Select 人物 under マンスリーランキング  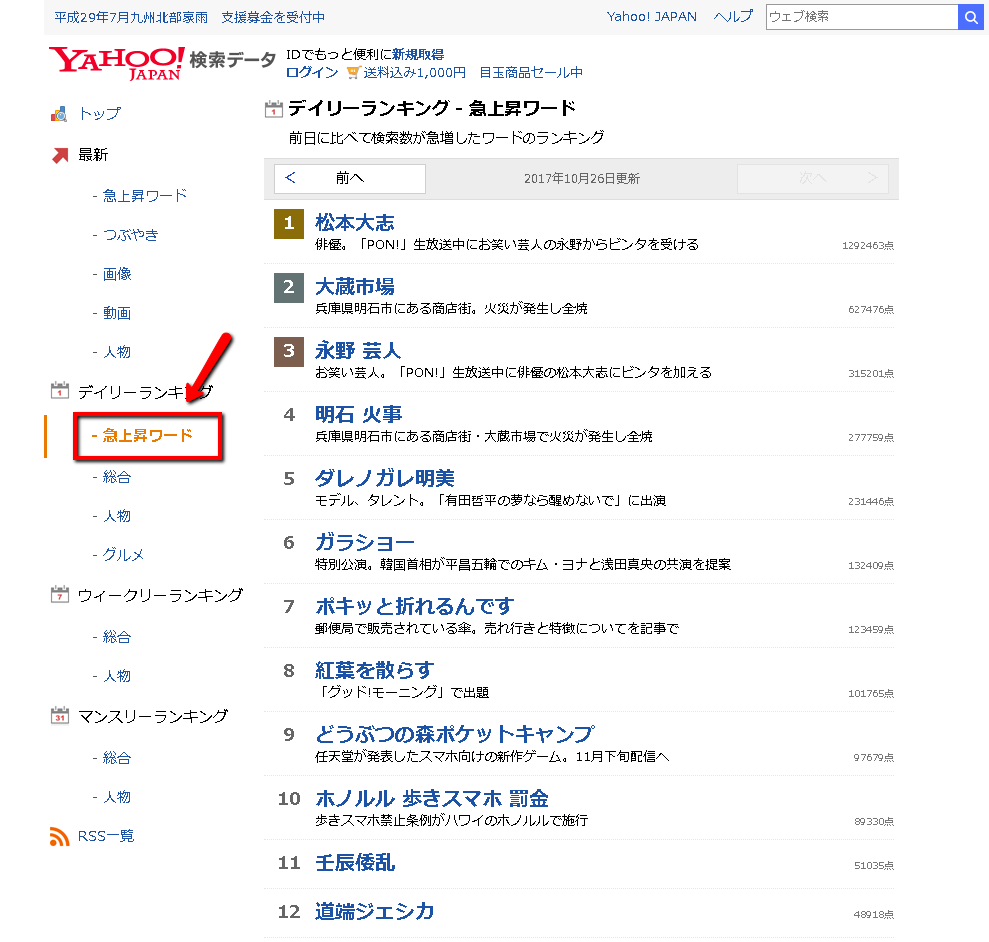pyautogui.click(x=117, y=797)
